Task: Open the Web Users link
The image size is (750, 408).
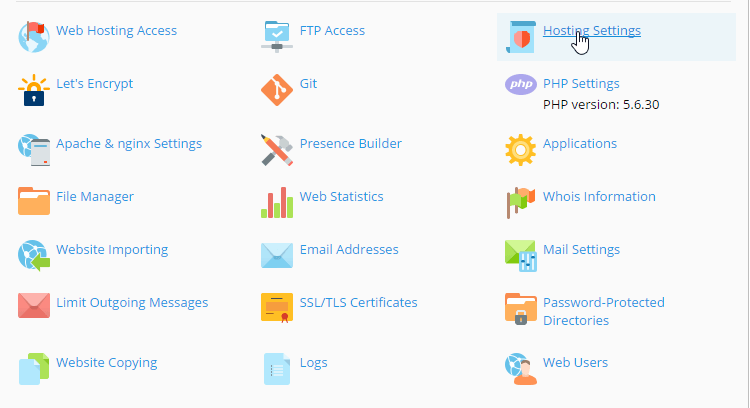Action: (x=575, y=363)
